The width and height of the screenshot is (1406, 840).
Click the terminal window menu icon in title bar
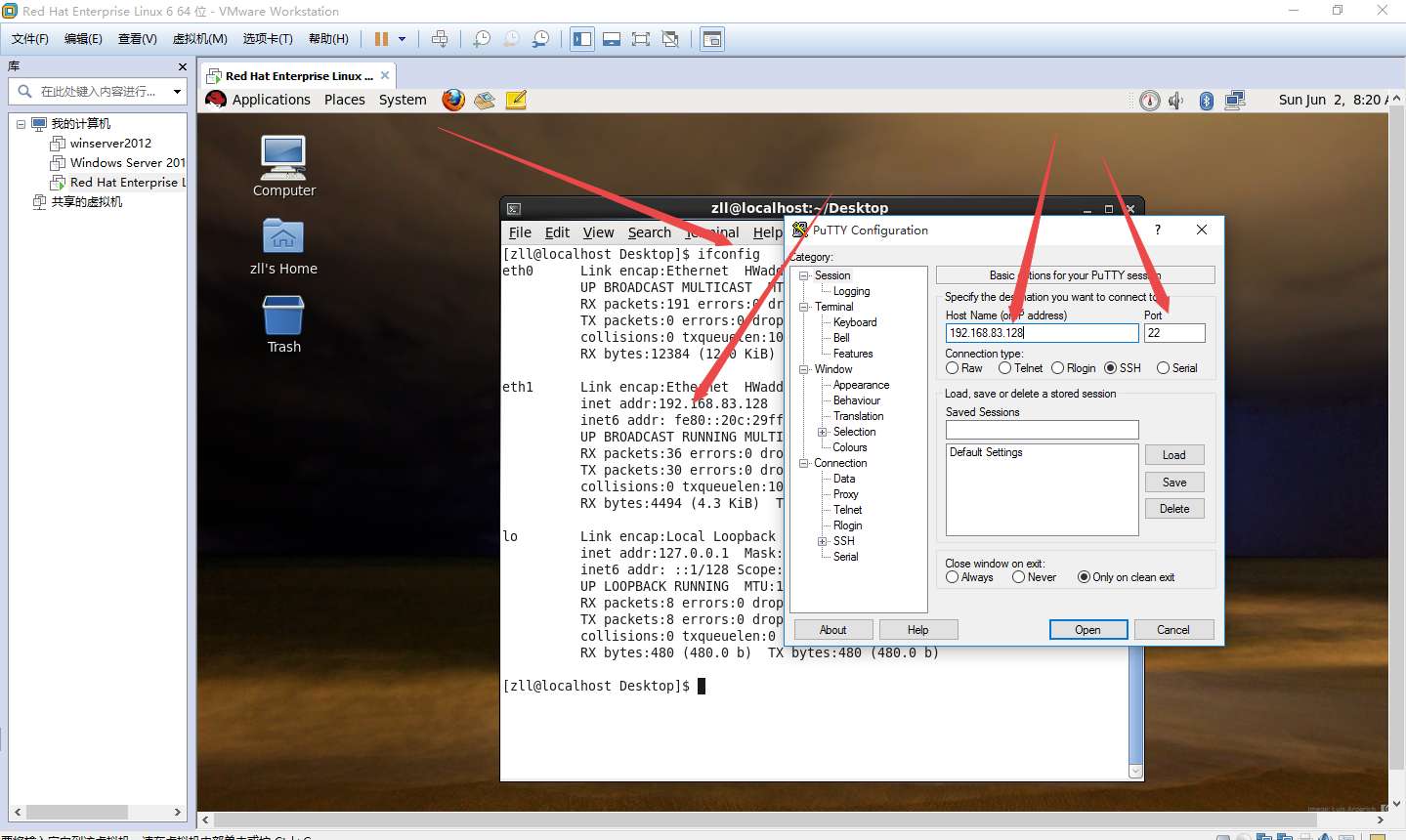(x=514, y=208)
